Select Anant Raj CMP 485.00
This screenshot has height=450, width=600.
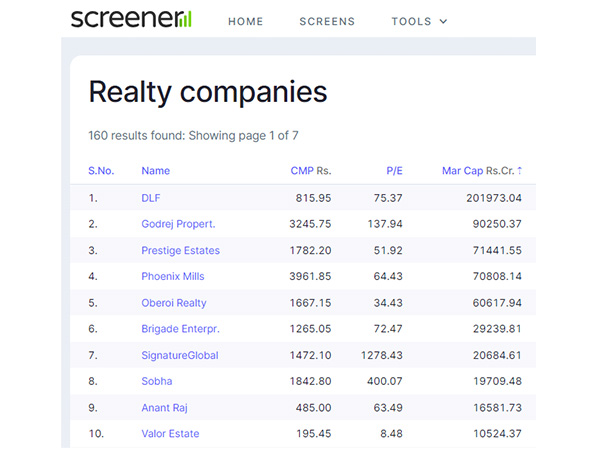(313, 408)
